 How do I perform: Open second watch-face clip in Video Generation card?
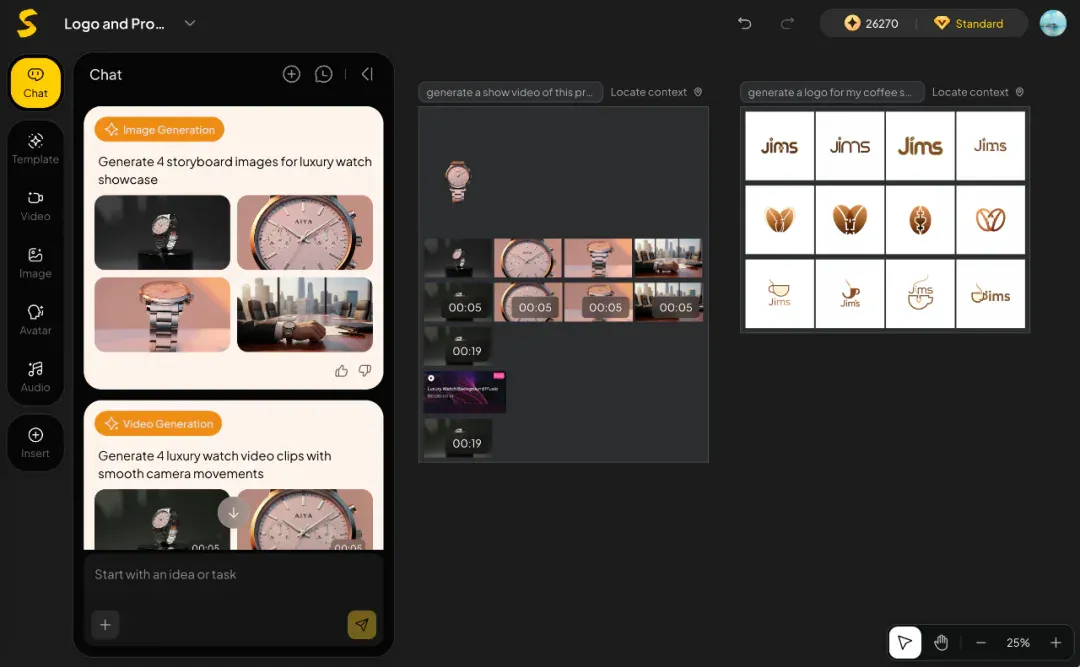point(305,520)
